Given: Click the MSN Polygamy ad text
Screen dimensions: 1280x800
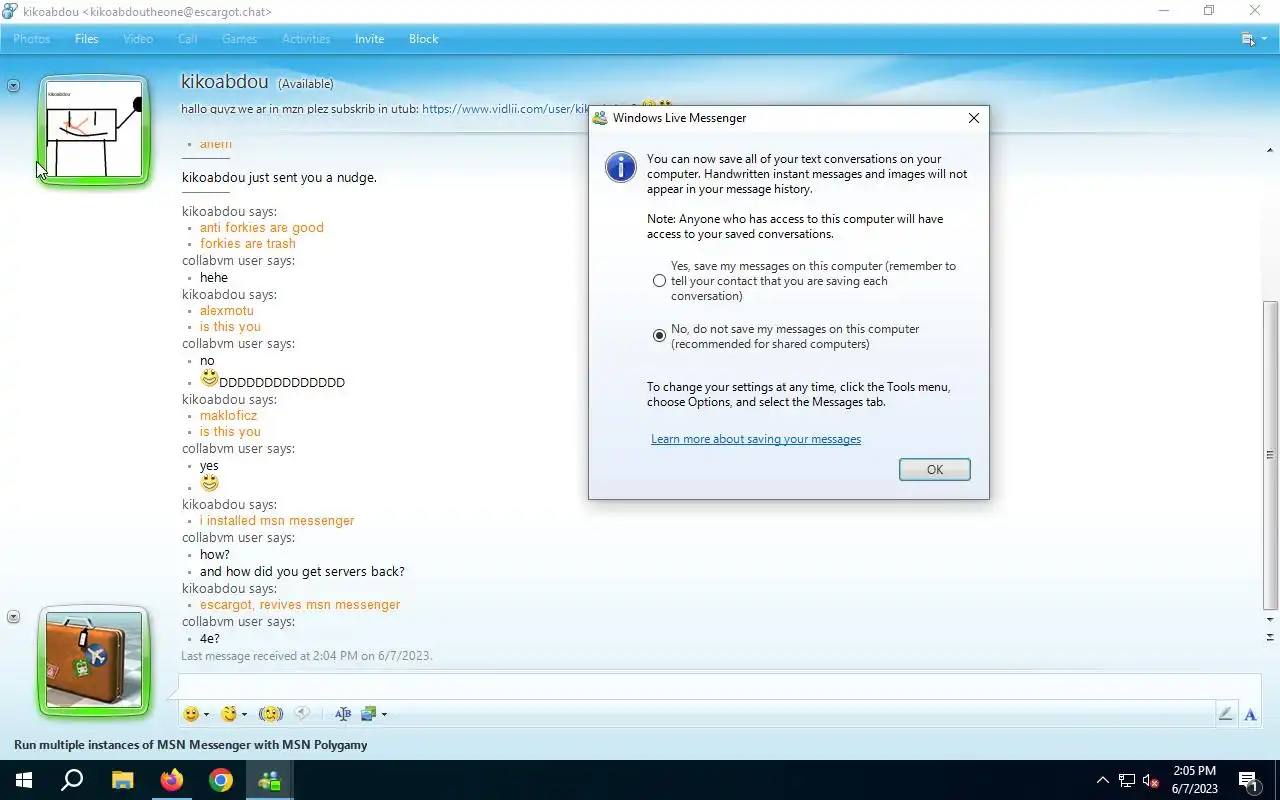Looking at the screenshot, I should 190,745.
